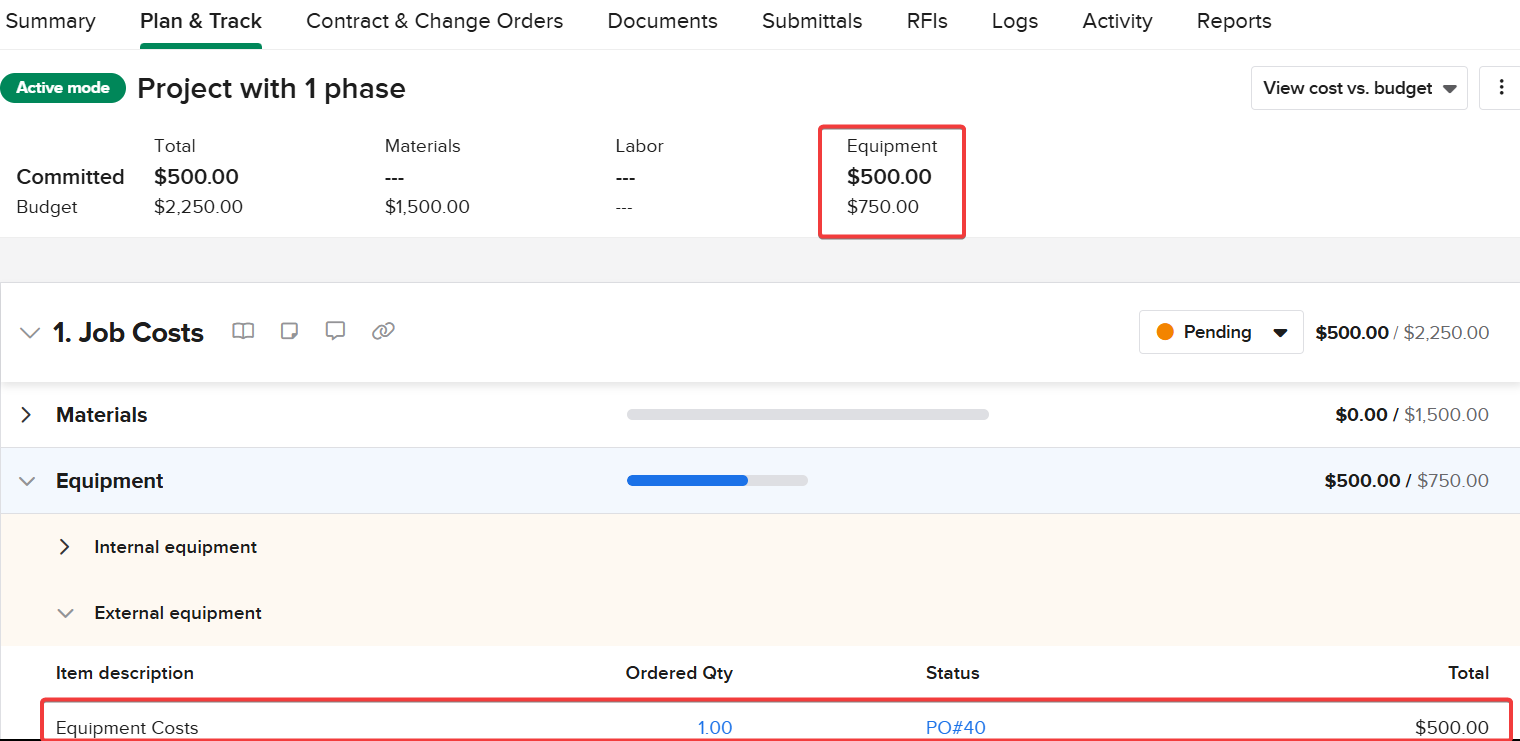1520x741 pixels.
Task: Click the Active mode badge
Action: [x=63, y=88]
